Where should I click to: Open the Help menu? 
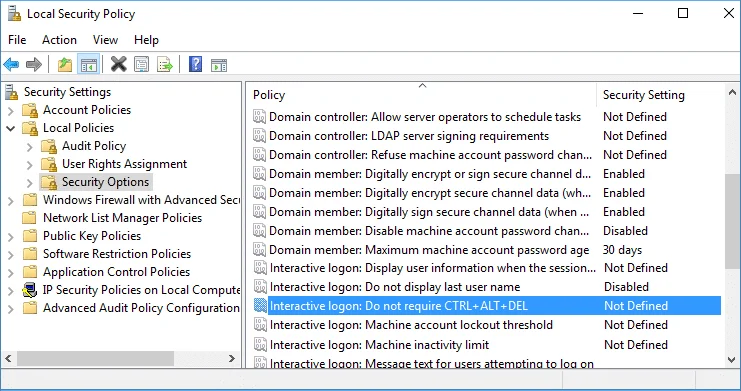coord(146,40)
